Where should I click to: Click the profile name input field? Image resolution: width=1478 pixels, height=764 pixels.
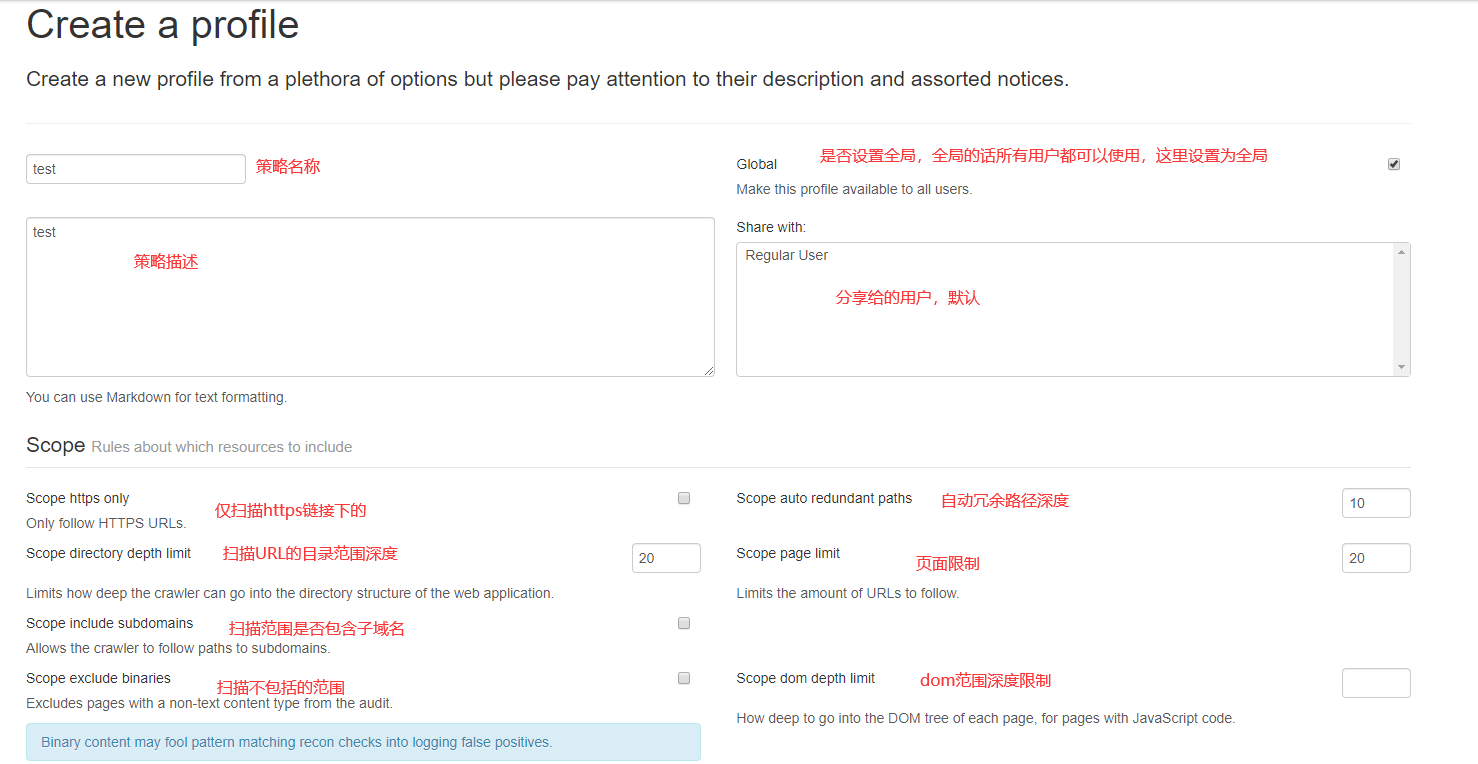point(135,169)
